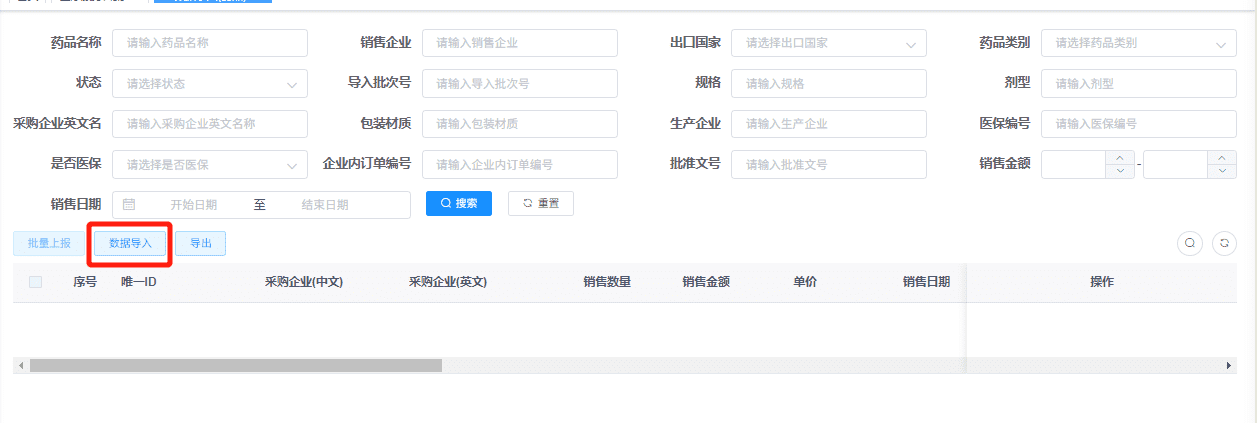
Task: Click the 操作 column header
Action: [1102, 282]
